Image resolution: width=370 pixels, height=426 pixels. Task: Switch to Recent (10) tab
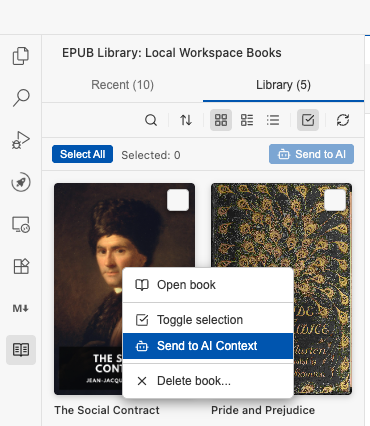(x=122, y=85)
